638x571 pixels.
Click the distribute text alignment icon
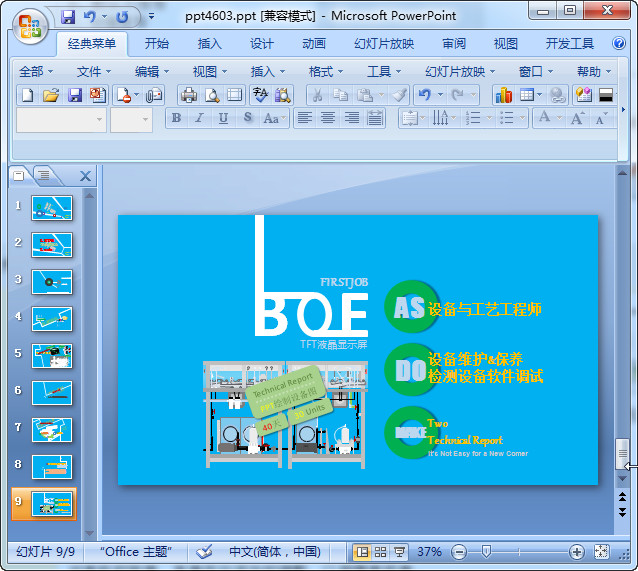[375, 118]
